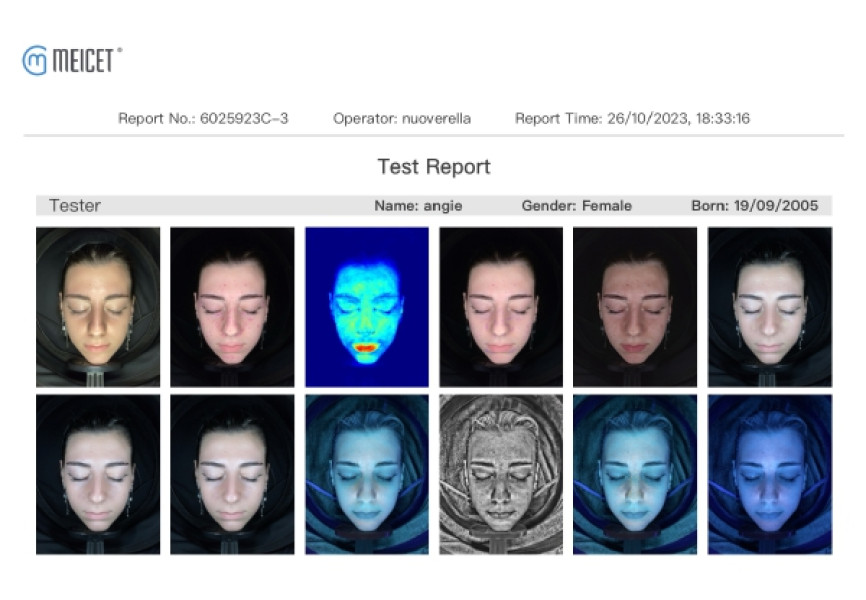Click the Born: 19/09/2005 field
Screen dimensions: 866x600
point(754,206)
